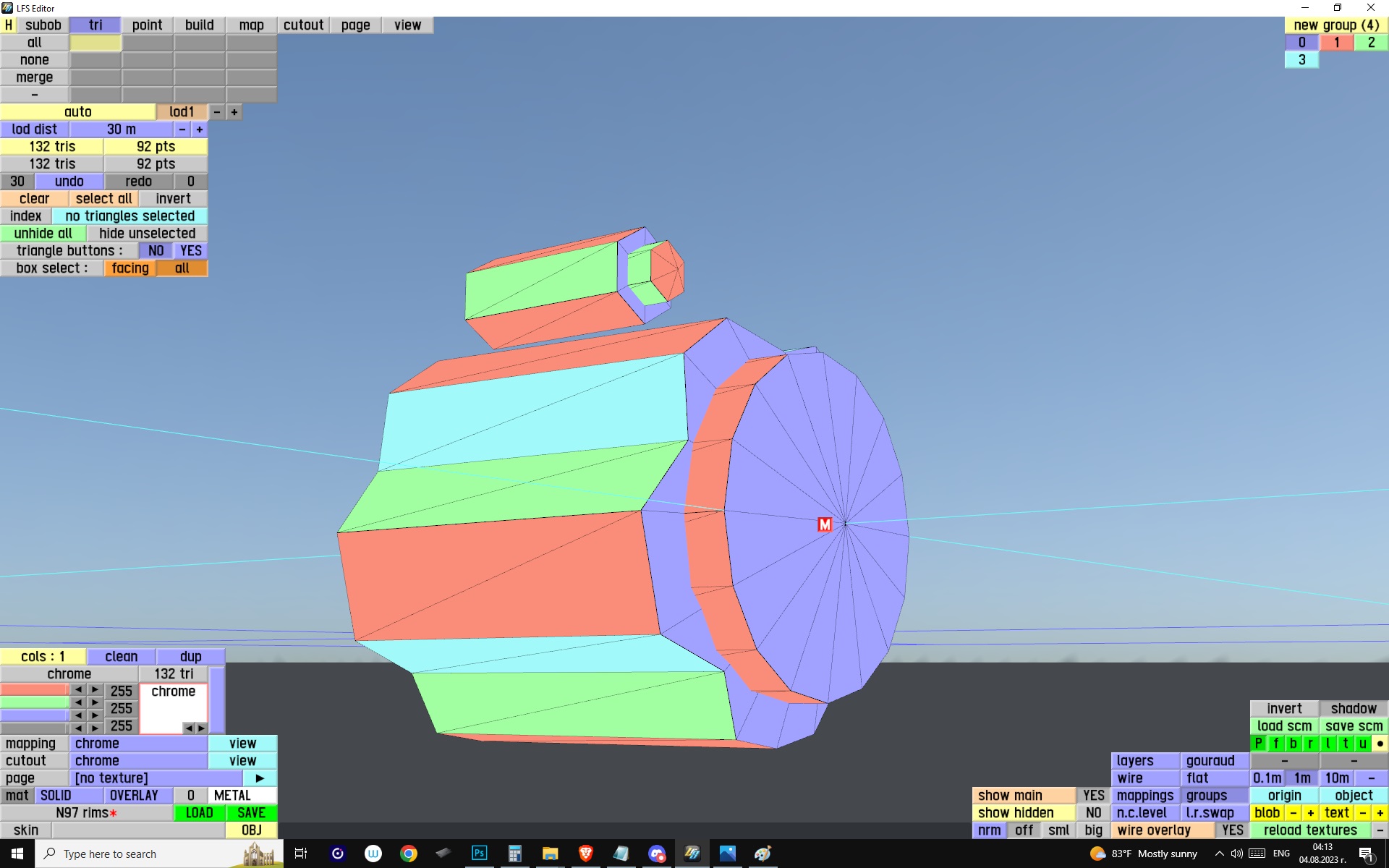1389x868 pixels.
Task: Open Chrome browser in taskbar
Action: pos(409,854)
